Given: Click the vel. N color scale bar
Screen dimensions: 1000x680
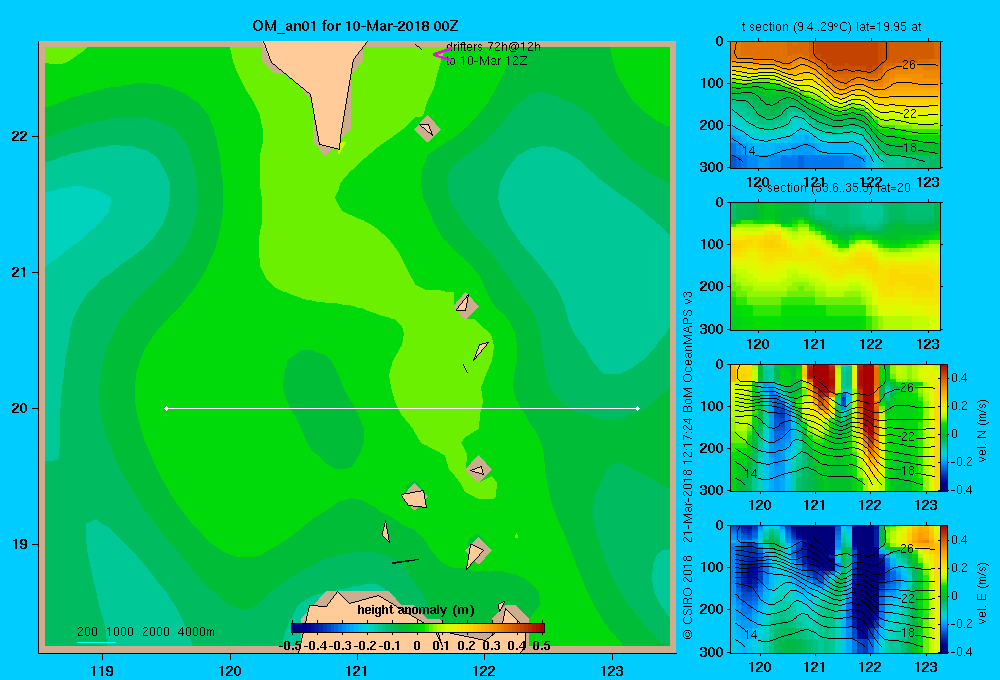Looking at the screenshot, I should point(944,427).
